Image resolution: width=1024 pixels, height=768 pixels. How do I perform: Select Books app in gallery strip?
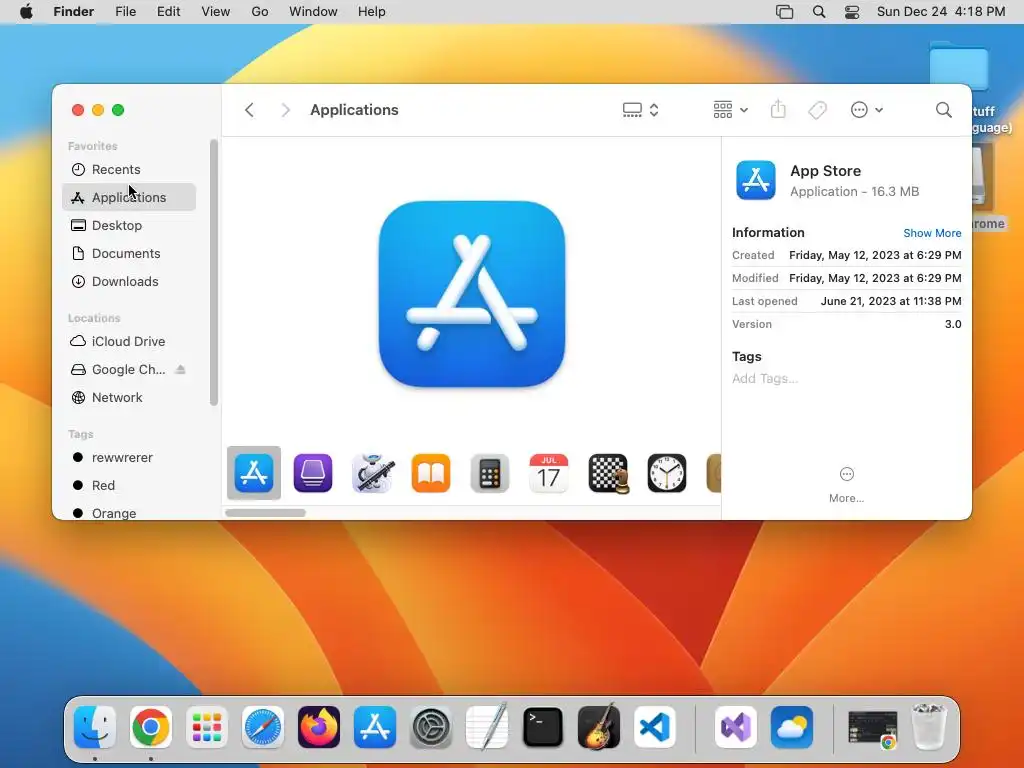click(431, 473)
